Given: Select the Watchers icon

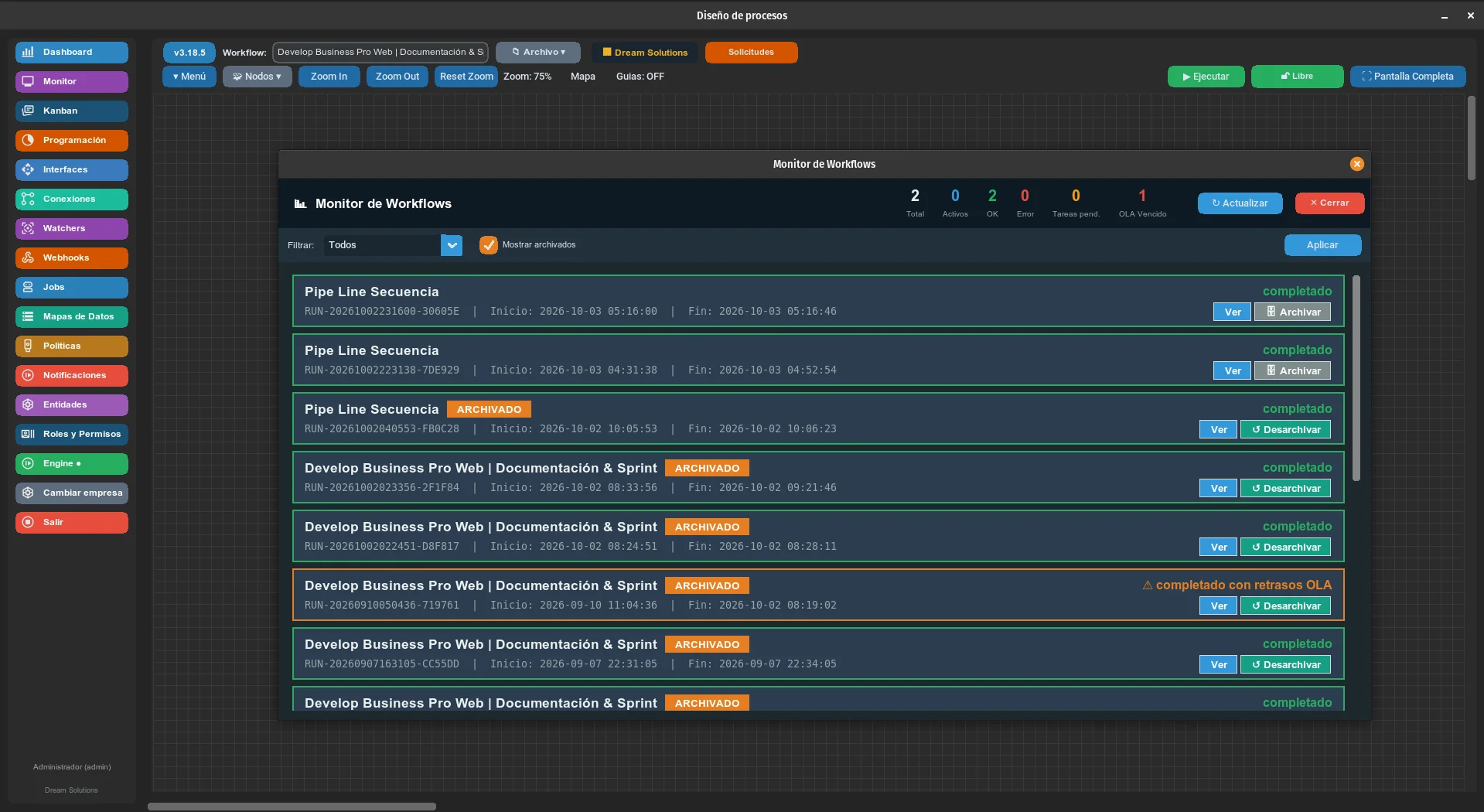Looking at the screenshot, I should pyautogui.click(x=28, y=229).
